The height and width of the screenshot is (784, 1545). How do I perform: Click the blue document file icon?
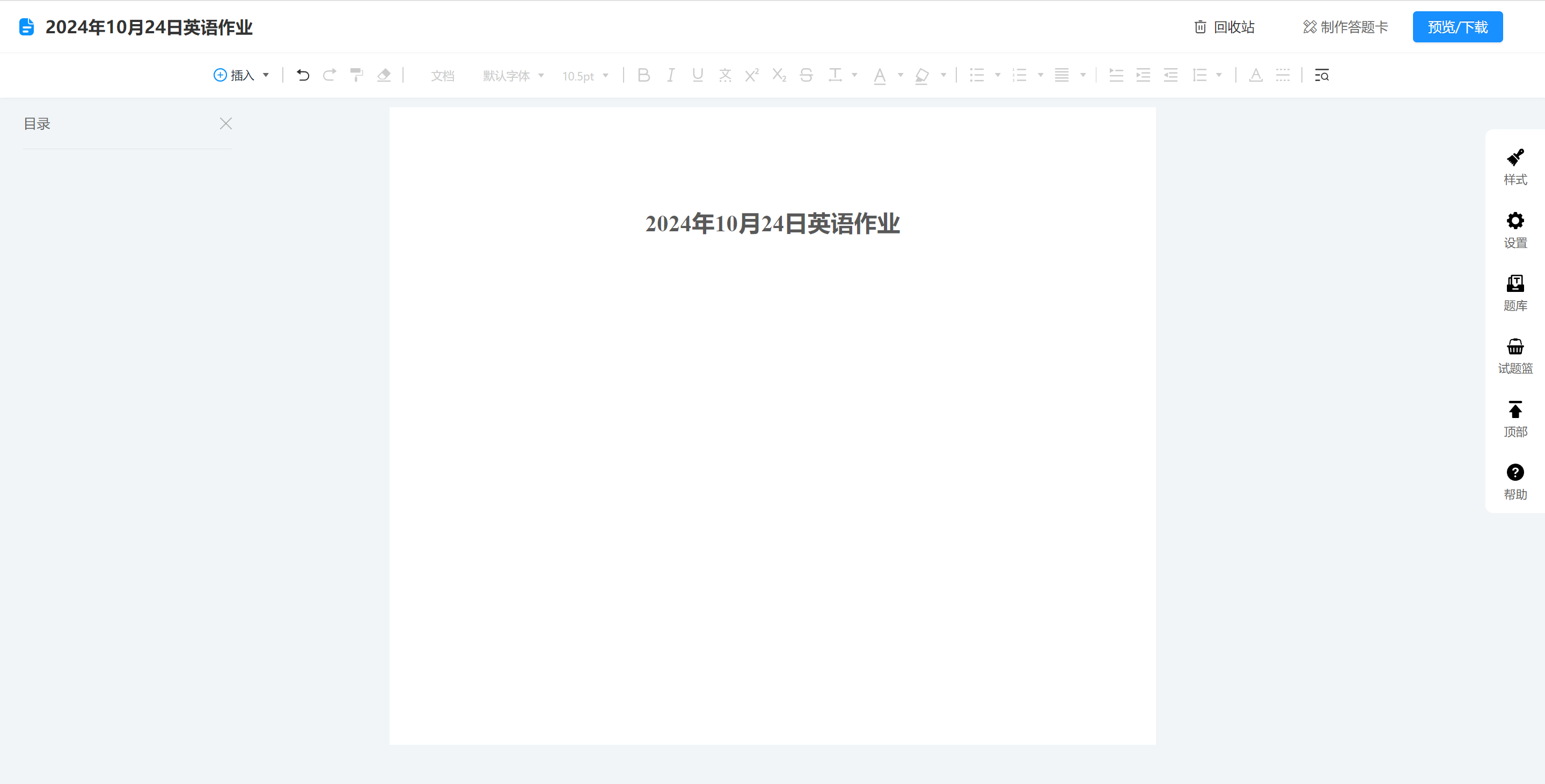(x=26, y=27)
